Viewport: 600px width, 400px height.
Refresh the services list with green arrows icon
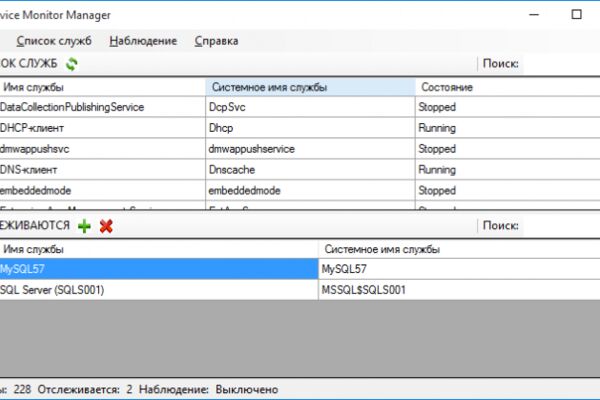[72, 64]
